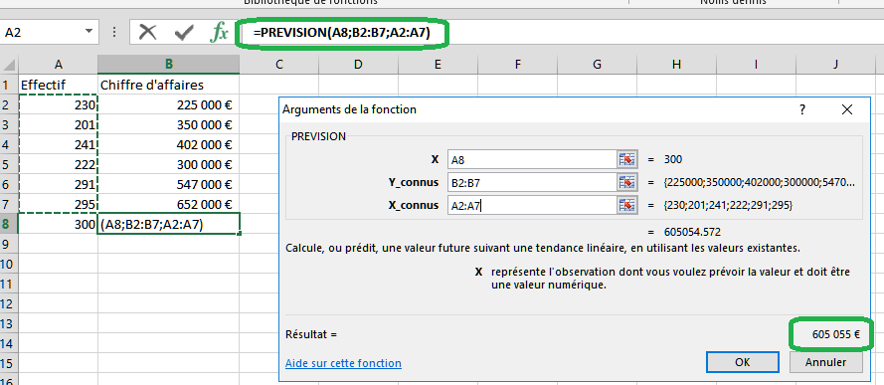Select column G header
Screen dimensions: 884x385
pos(597,64)
